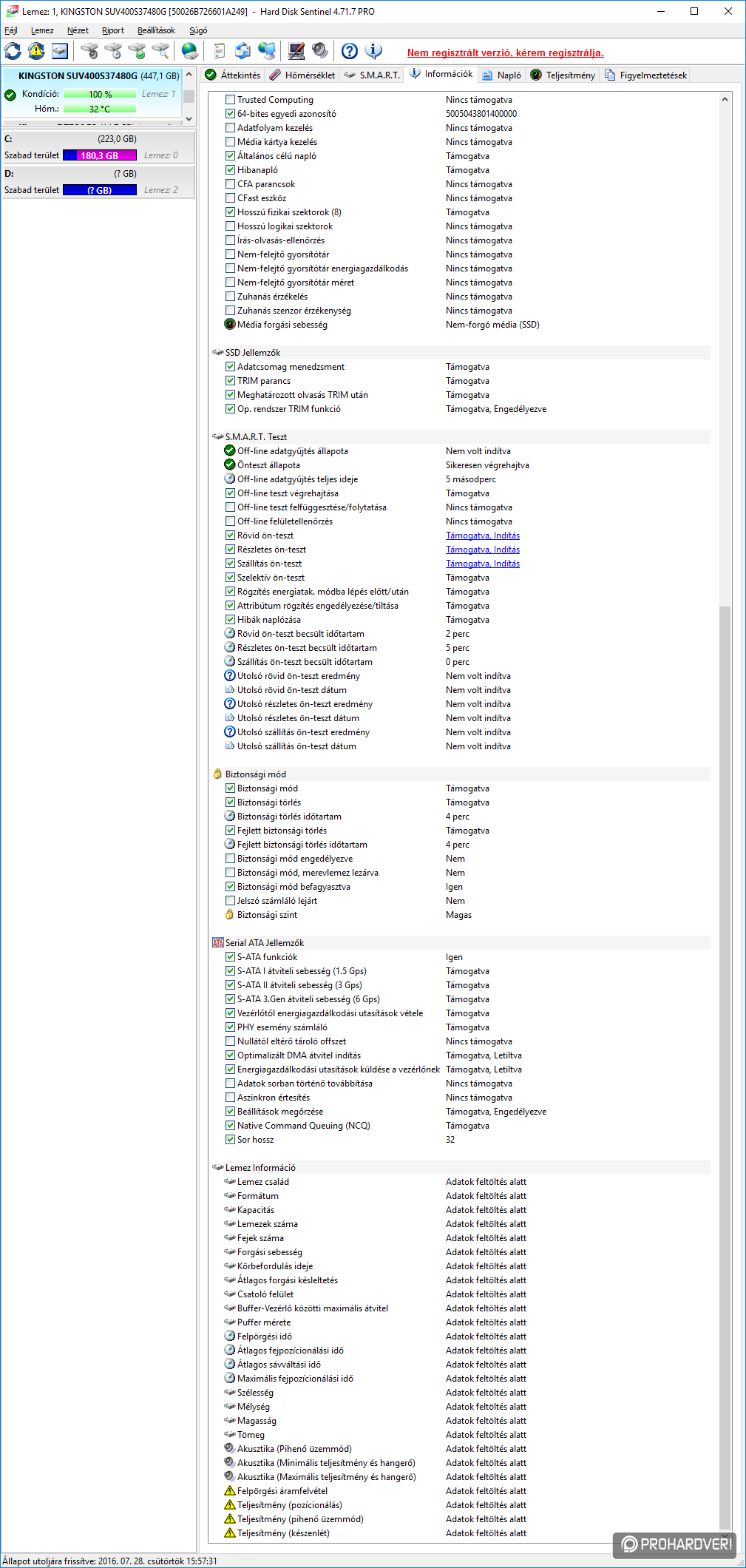Switch to the Áttekintés tab
This screenshot has height=1568, width=746.
pyautogui.click(x=233, y=75)
